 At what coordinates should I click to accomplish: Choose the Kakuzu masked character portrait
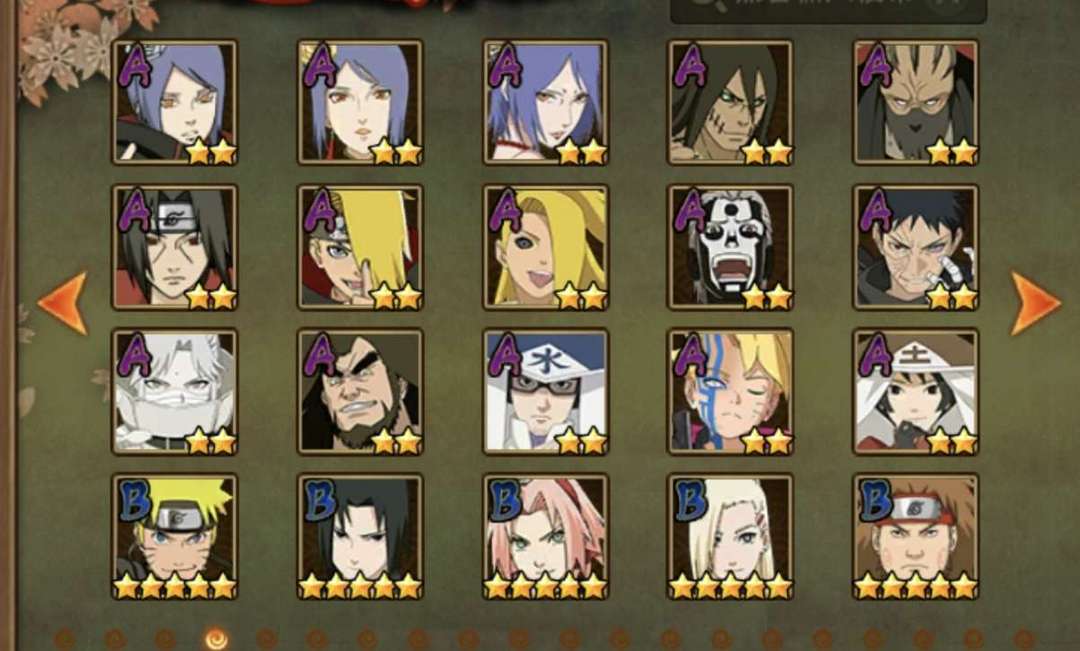pyautogui.click(x=916, y=102)
